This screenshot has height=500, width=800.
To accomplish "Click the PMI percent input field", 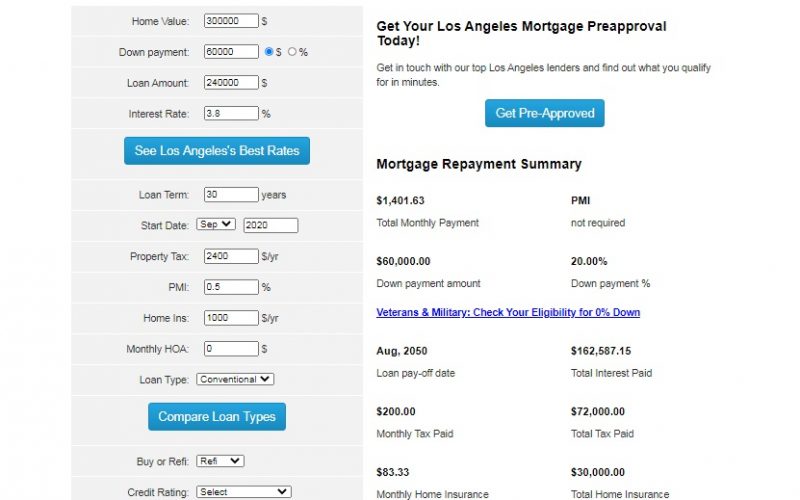I will 231,287.
